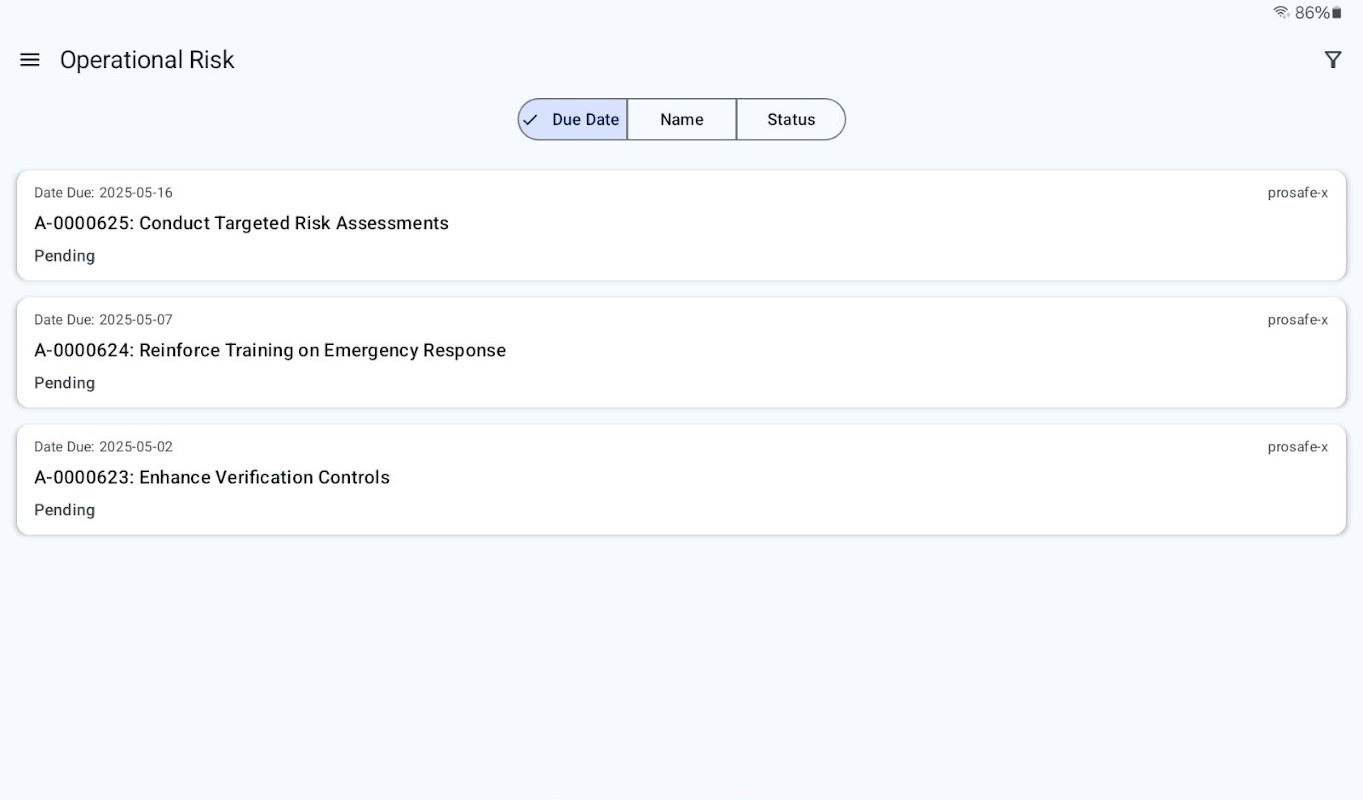The height and width of the screenshot is (800, 1363).
Task: Tap the battery status icon
Action: [1337, 13]
